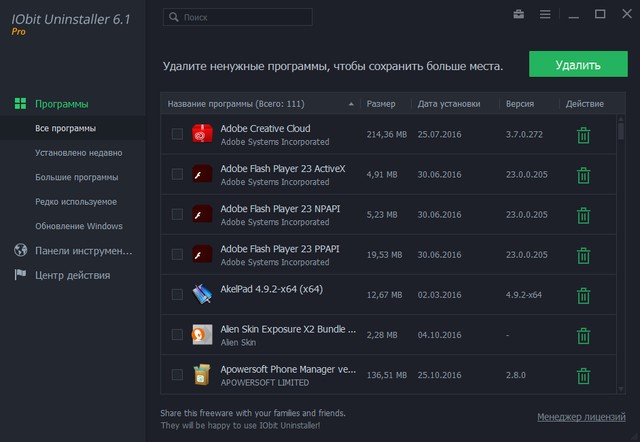Screen dimensions: 640x442
Task: Click trash icon for Apowersoft Phone Manager
Action: point(583,375)
